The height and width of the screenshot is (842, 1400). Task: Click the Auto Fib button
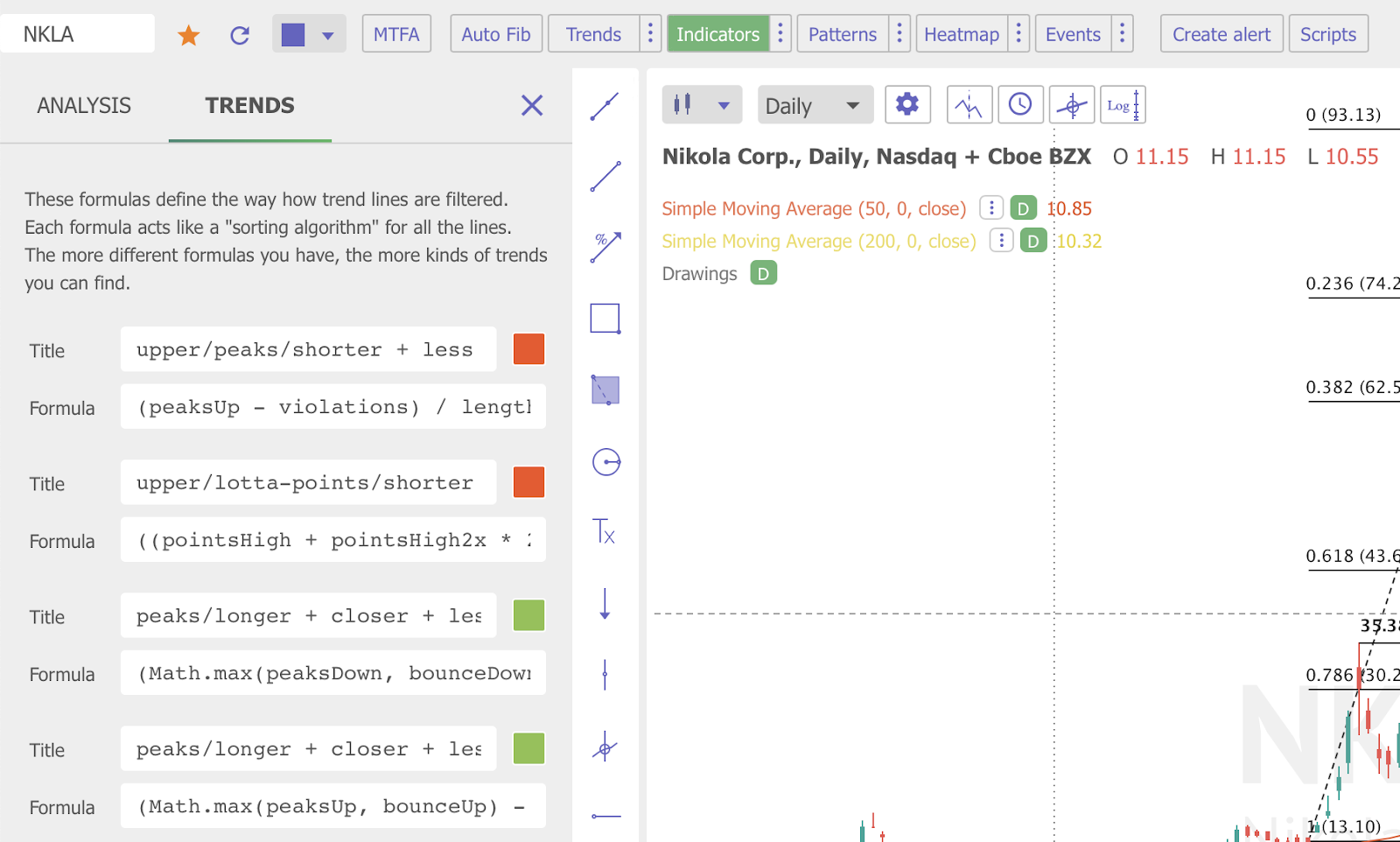[x=496, y=34]
